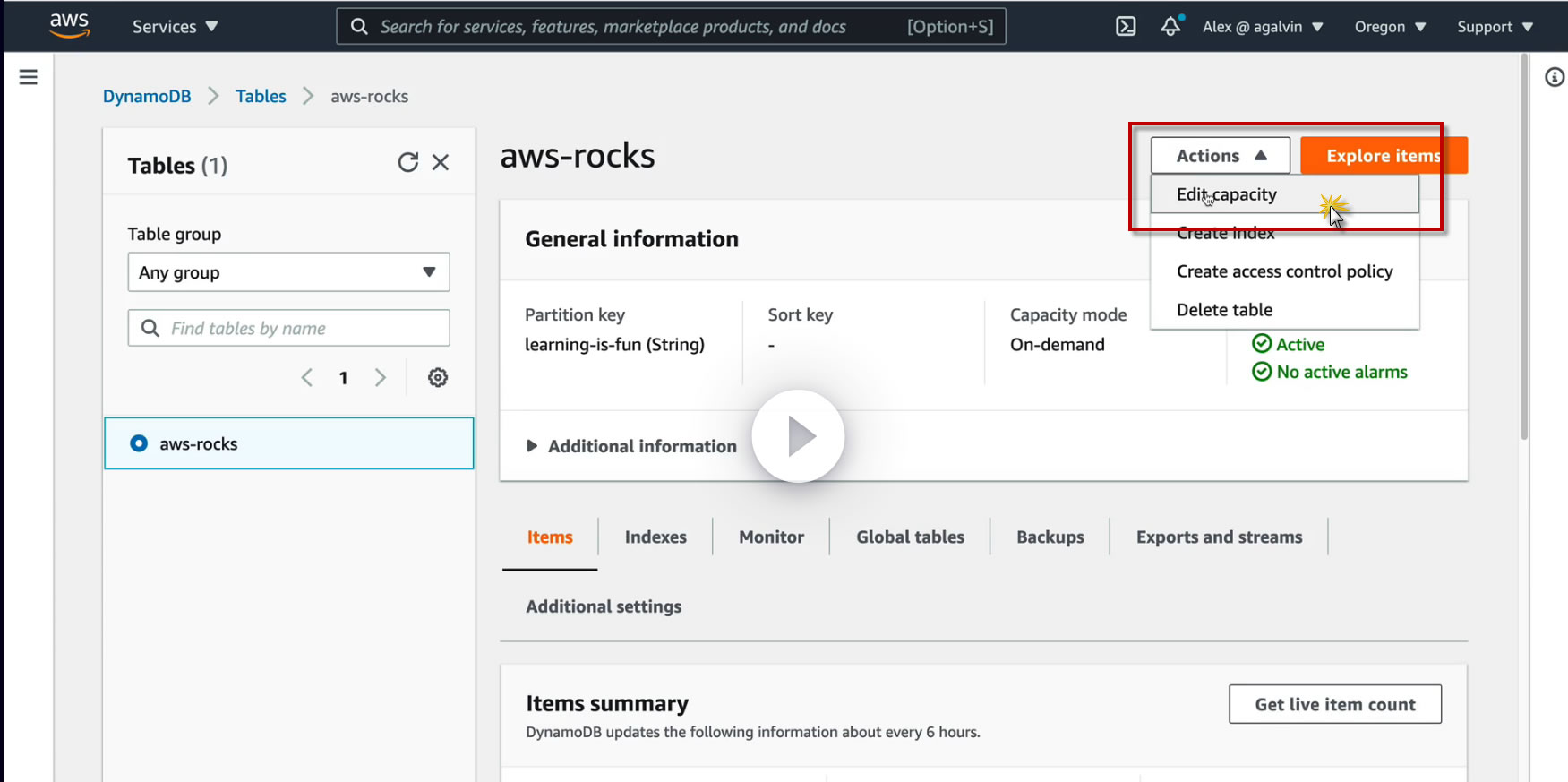The image size is (1568, 782).
Task: Go to next page of tables
Action: coord(381,378)
